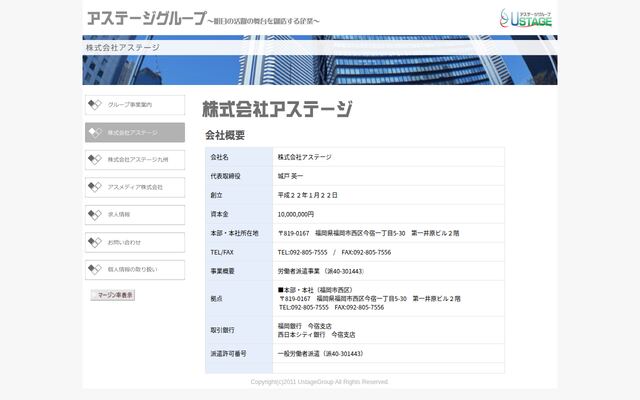
Task: Click the date 平成22年1月22日
Action: (x=308, y=195)
